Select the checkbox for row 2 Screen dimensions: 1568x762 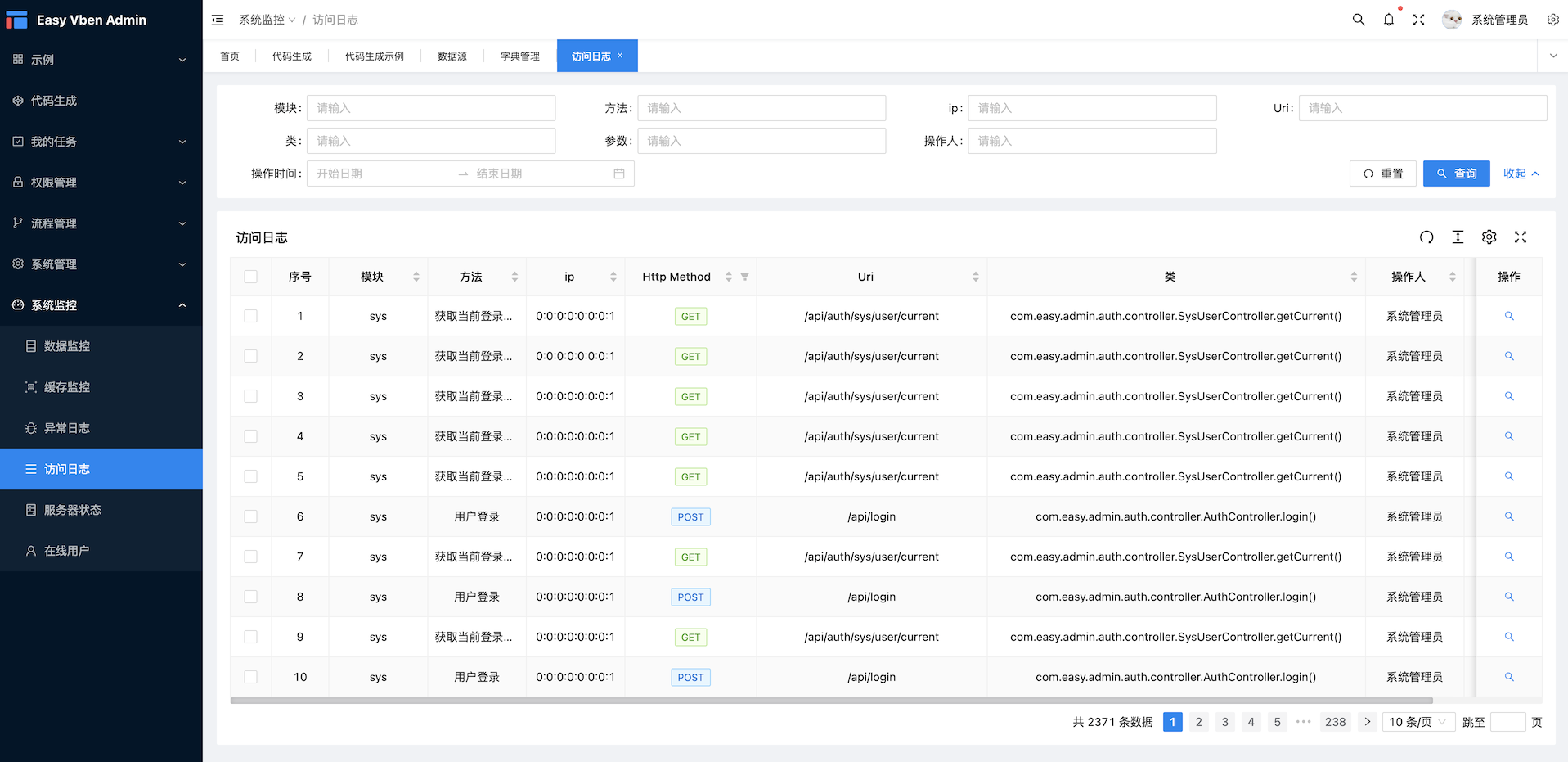(251, 356)
